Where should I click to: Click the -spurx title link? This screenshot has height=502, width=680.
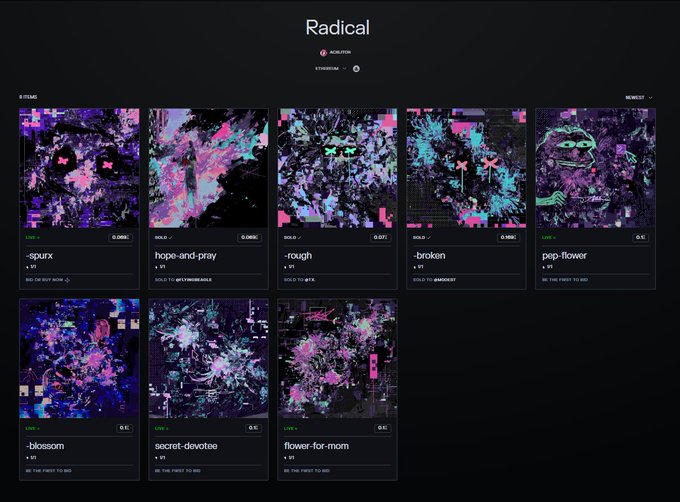pyautogui.click(x=39, y=255)
